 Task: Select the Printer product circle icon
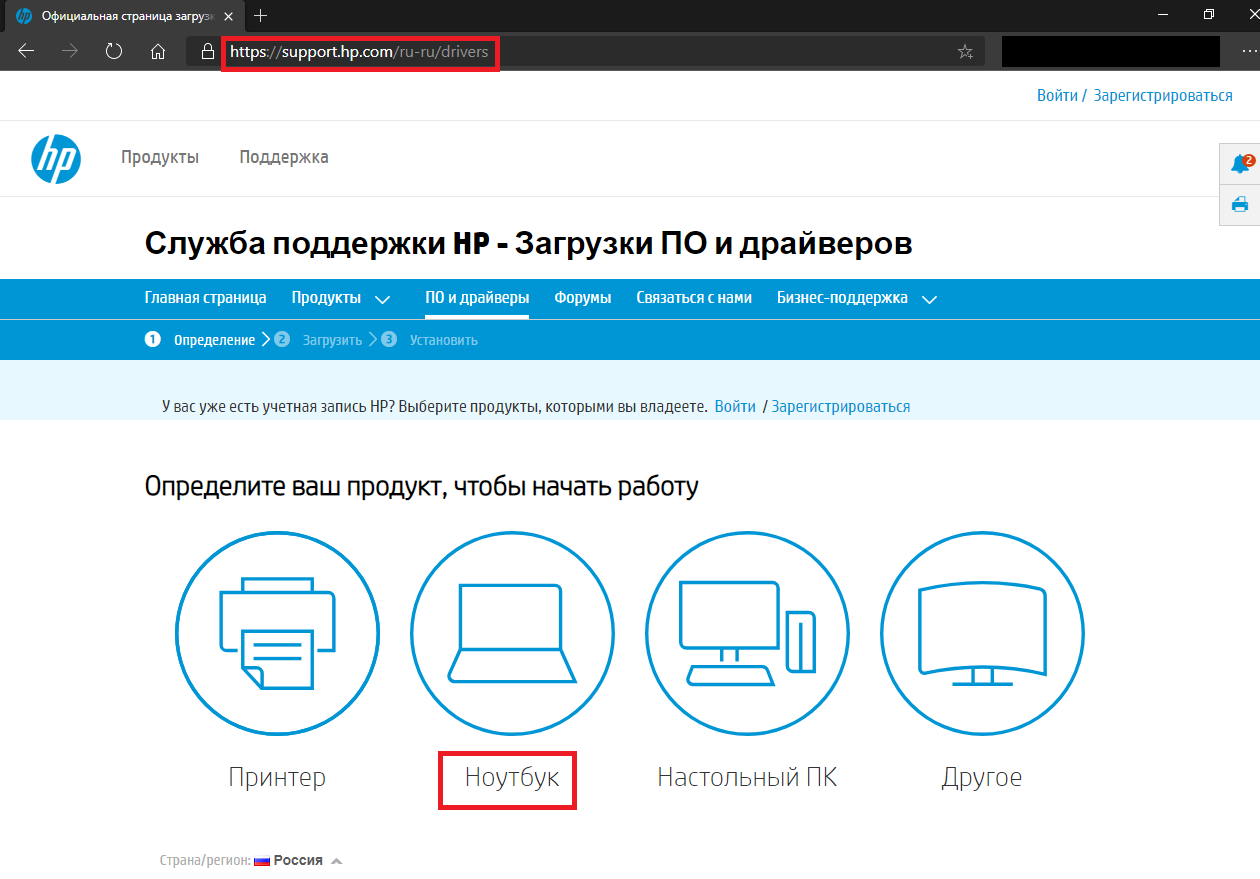(277, 635)
